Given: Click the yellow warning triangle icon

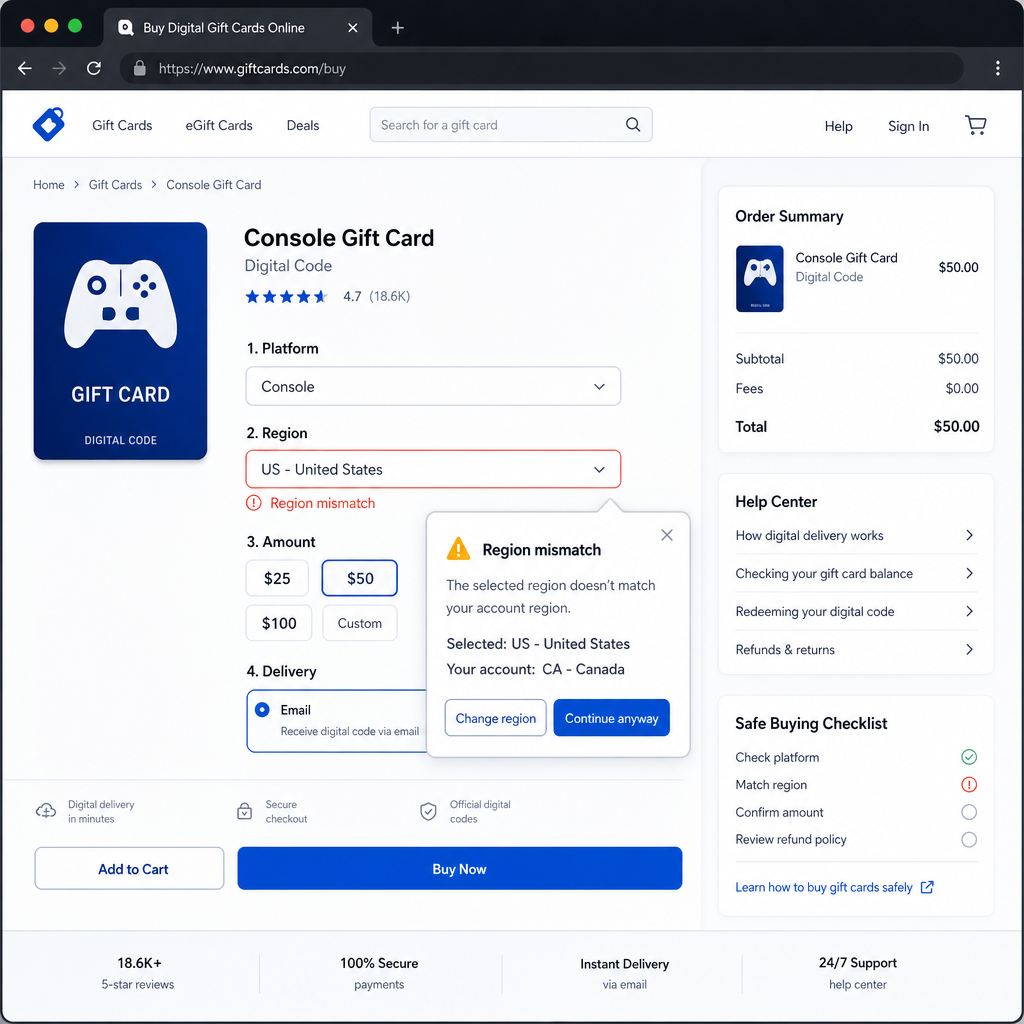Looking at the screenshot, I should pos(458,549).
